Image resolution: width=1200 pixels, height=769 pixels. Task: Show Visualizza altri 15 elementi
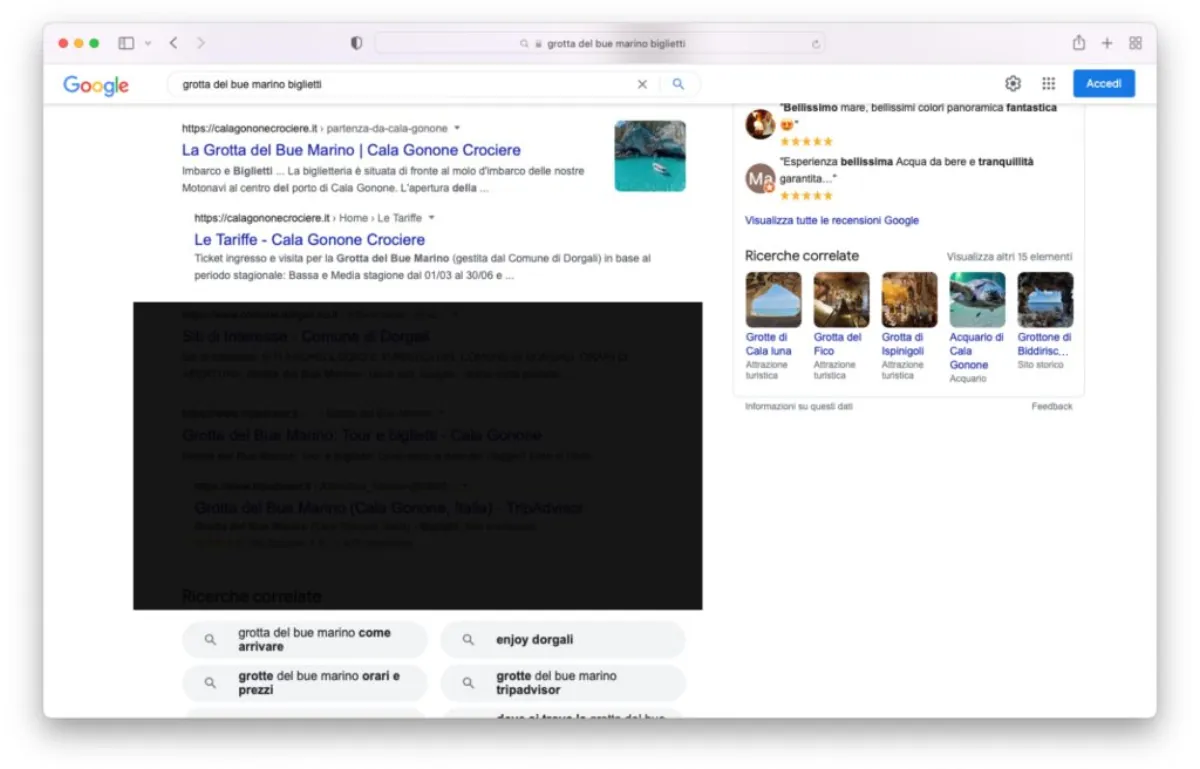[1010, 256]
